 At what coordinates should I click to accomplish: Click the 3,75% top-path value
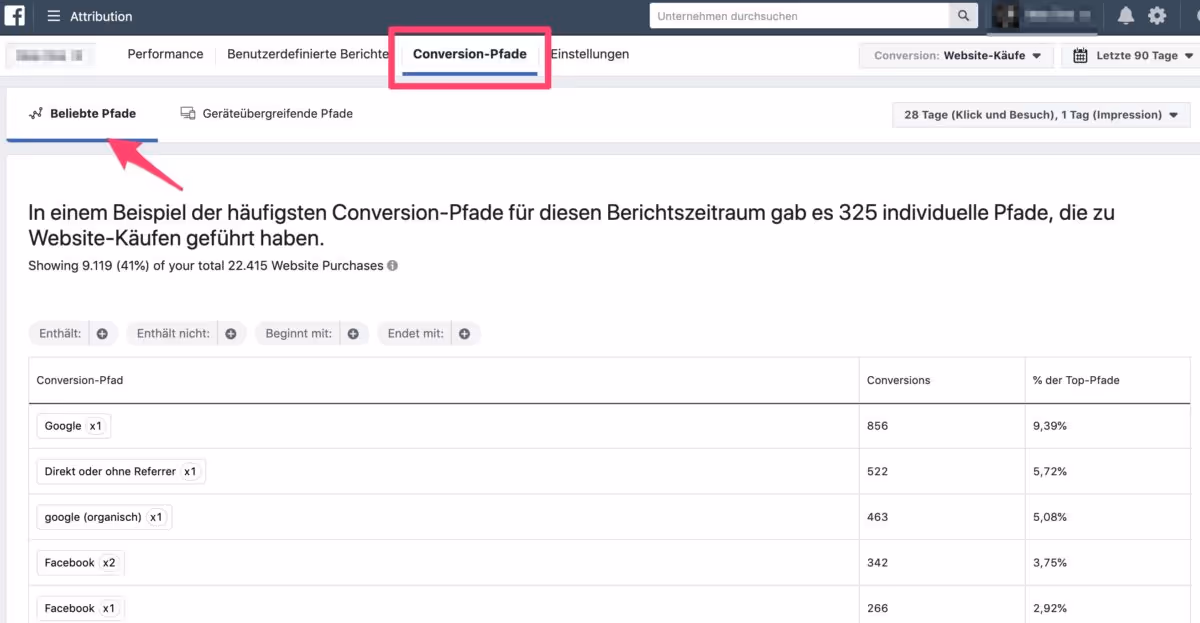tap(1050, 563)
